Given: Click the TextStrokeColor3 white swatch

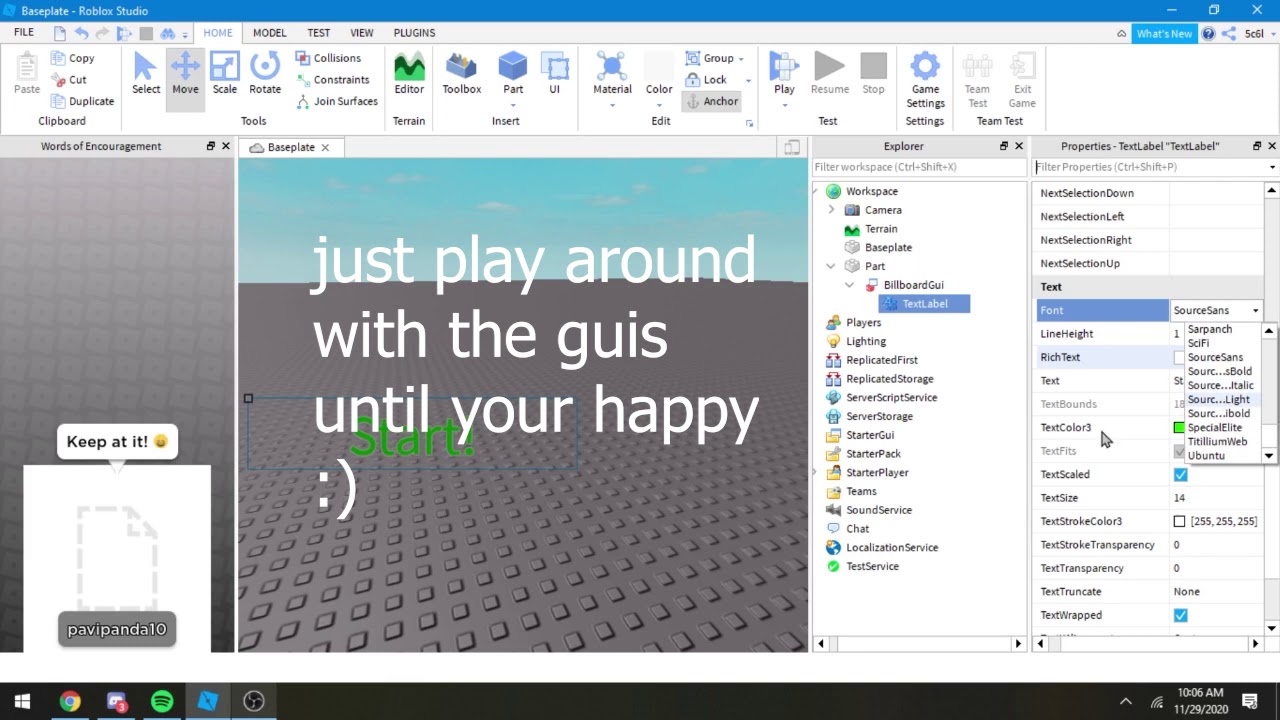Looking at the screenshot, I should [x=1179, y=521].
